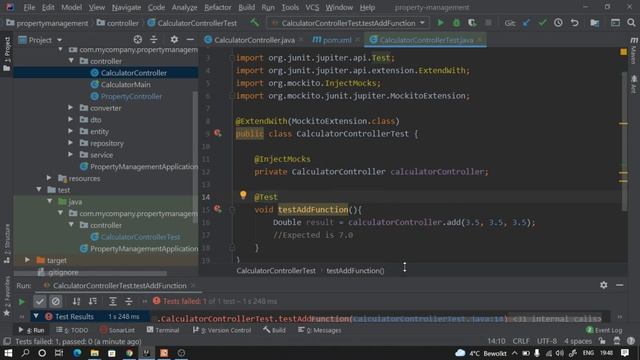Rollback changes with the undo arrow icon
Screen dimensions: 640x360
[574, 23]
